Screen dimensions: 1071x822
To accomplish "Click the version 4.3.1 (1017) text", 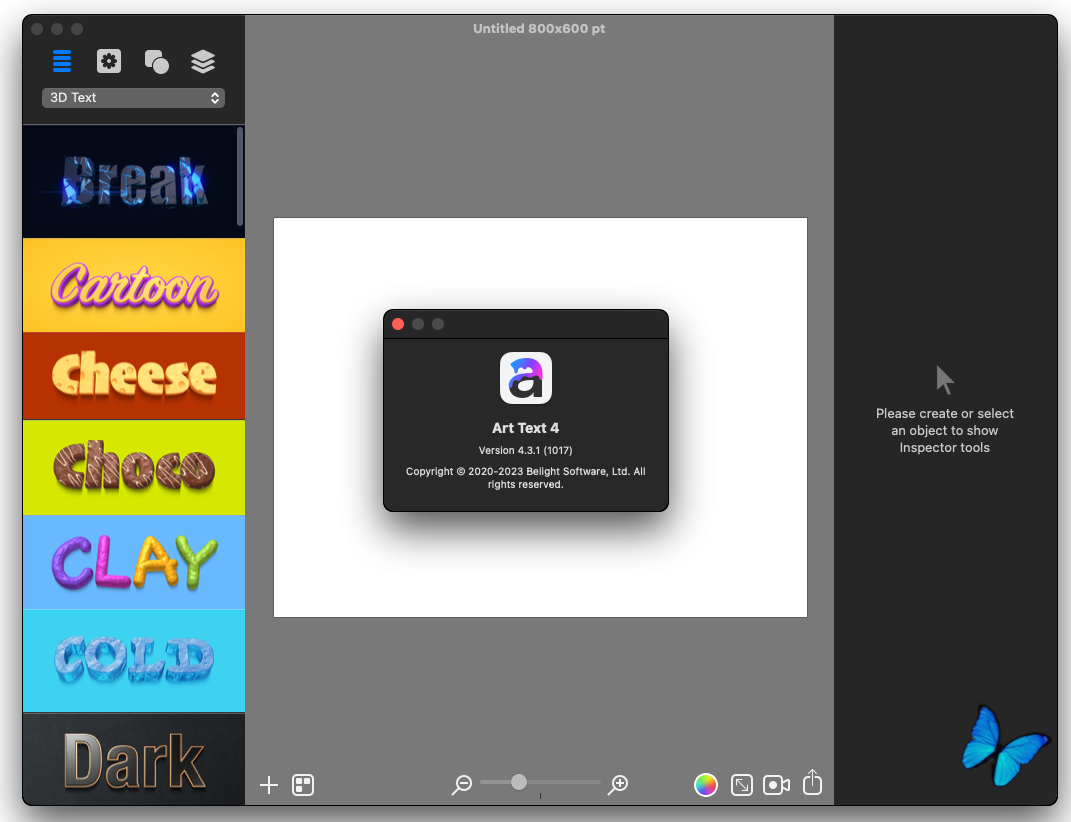I will click(525, 450).
